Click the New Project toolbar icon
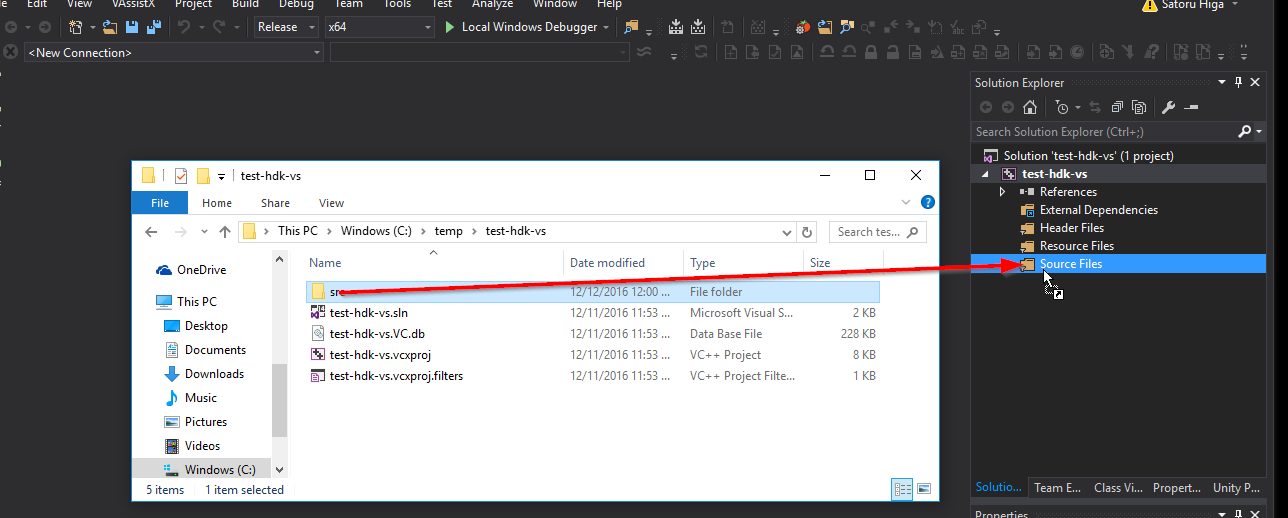The image size is (1288, 518). pos(76,27)
